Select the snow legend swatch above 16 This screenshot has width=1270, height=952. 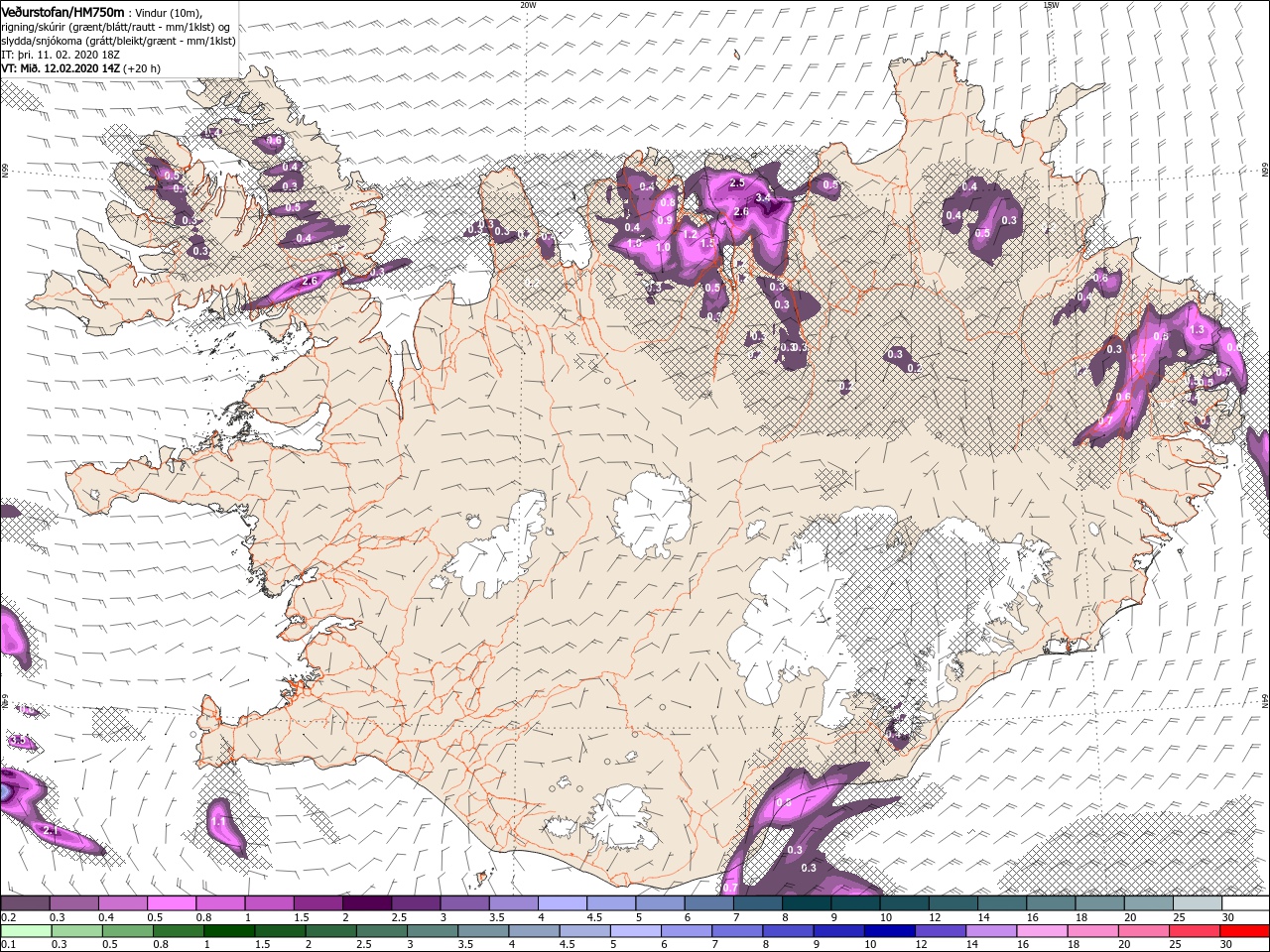click(x=1051, y=902)
